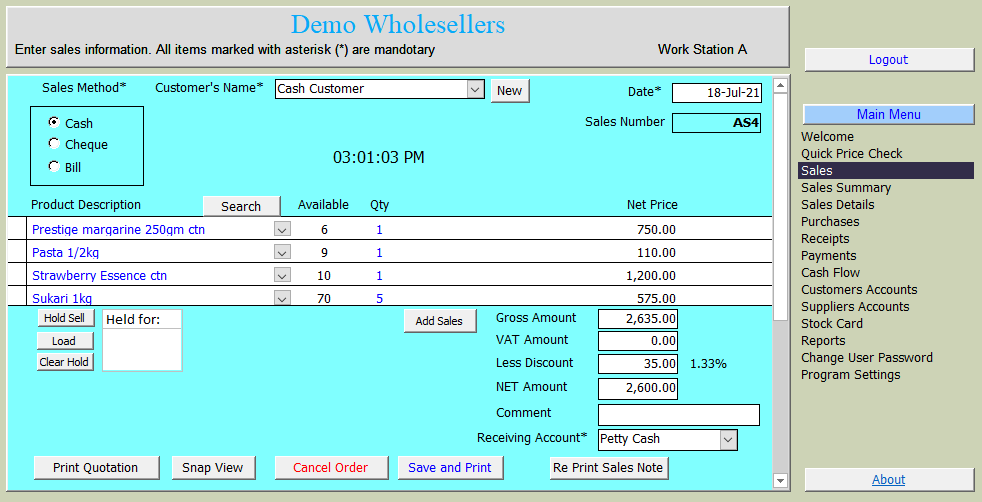Viewport: 982px width, 502px height.
Task: Click the Logout button
Action: 888,60
